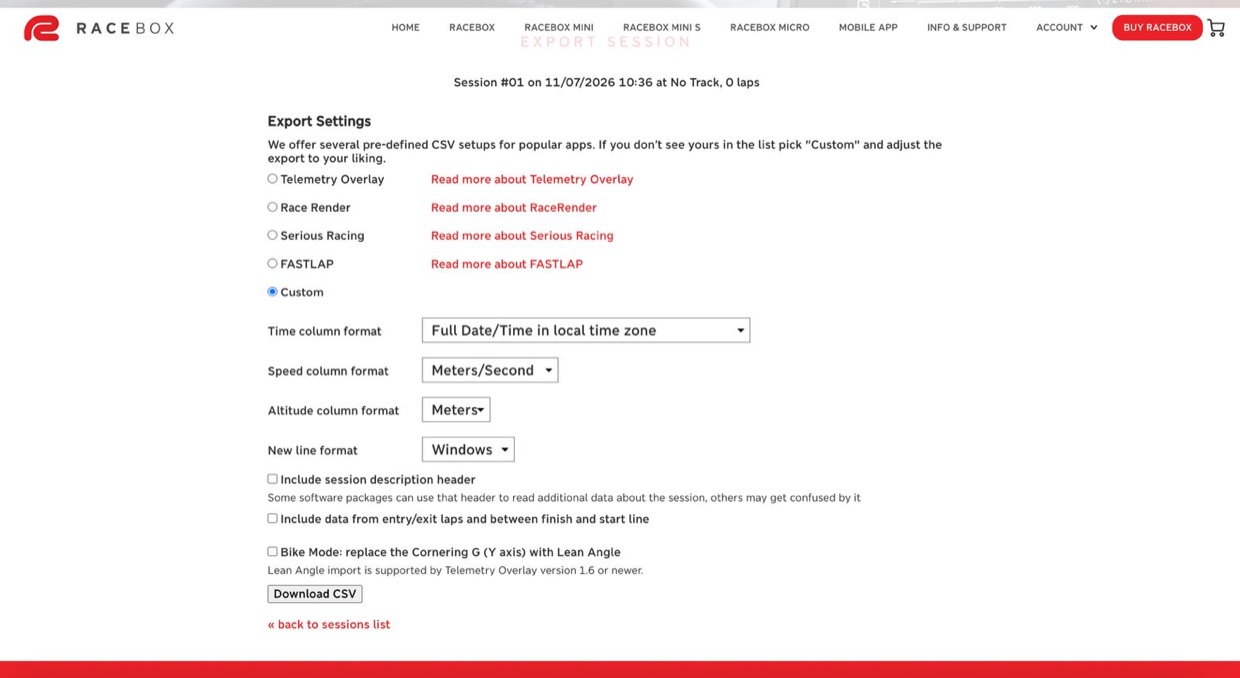Click the Time column format label

pos(325,331)
